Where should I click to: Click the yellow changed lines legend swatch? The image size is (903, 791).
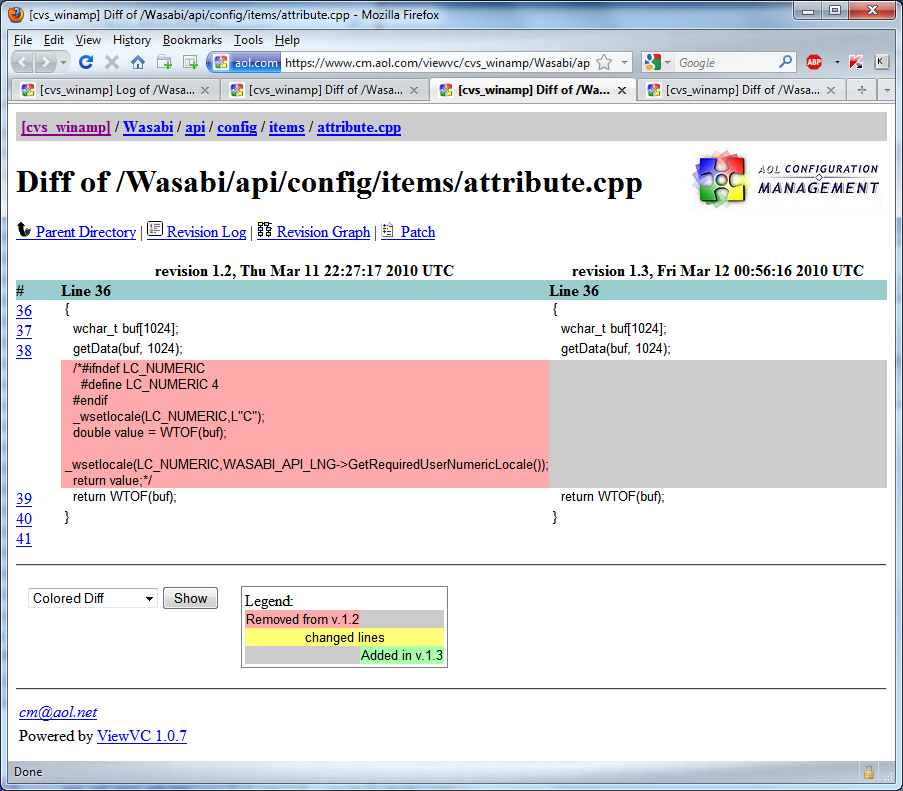[344, 637]
